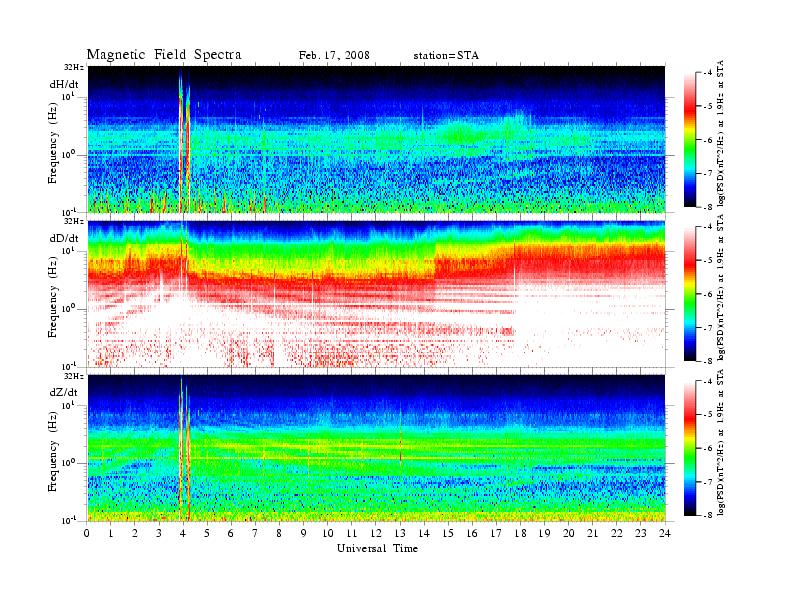Click the "Magnetic Field Spectra" title
Screen dimensions: 792x612
click(164, 55)
